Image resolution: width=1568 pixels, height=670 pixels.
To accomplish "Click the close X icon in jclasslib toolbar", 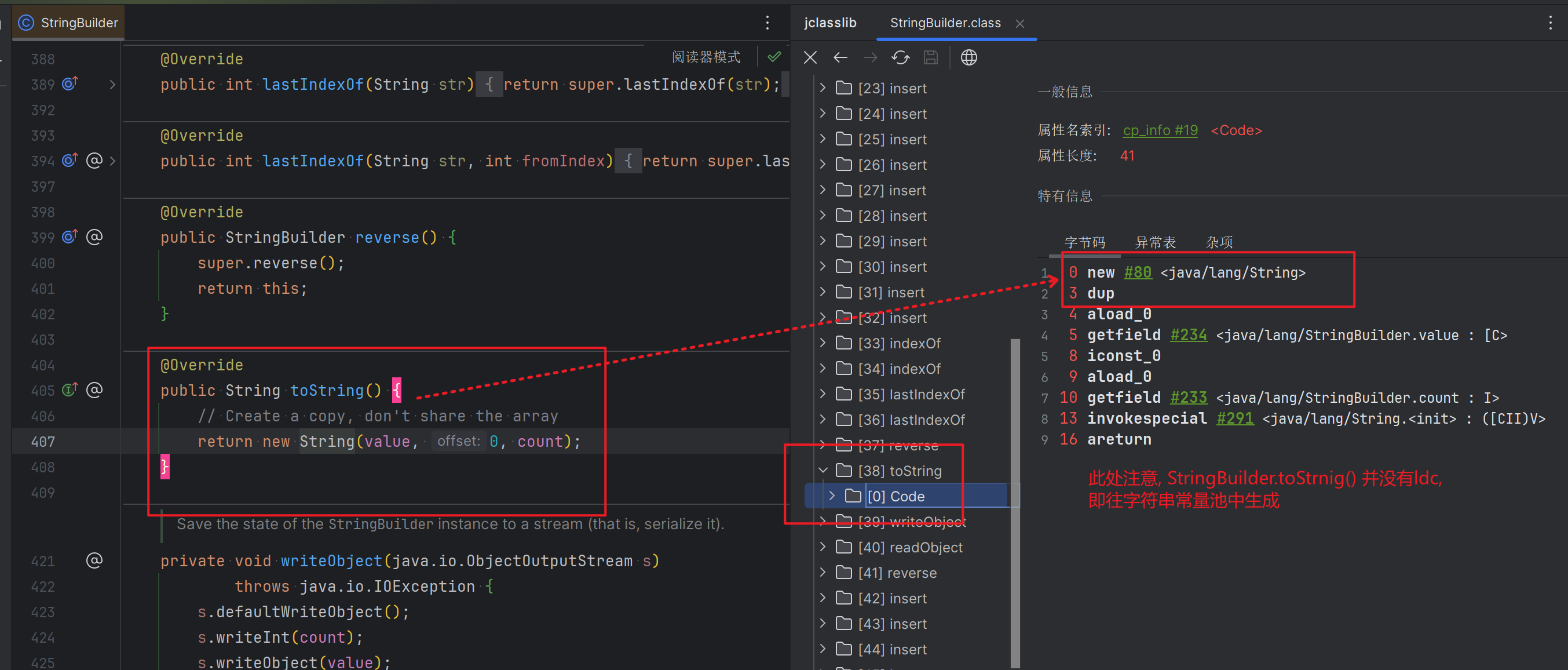I will [810, 57].
